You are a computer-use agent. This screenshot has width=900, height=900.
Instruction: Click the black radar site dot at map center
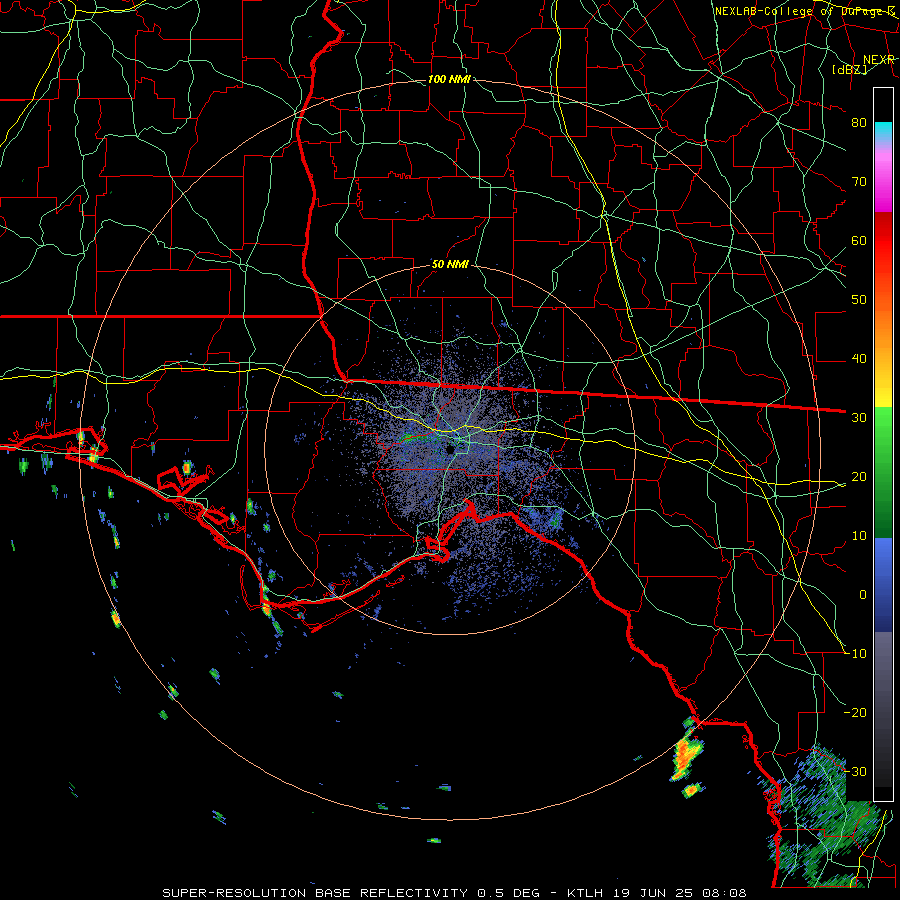[451, 449]
